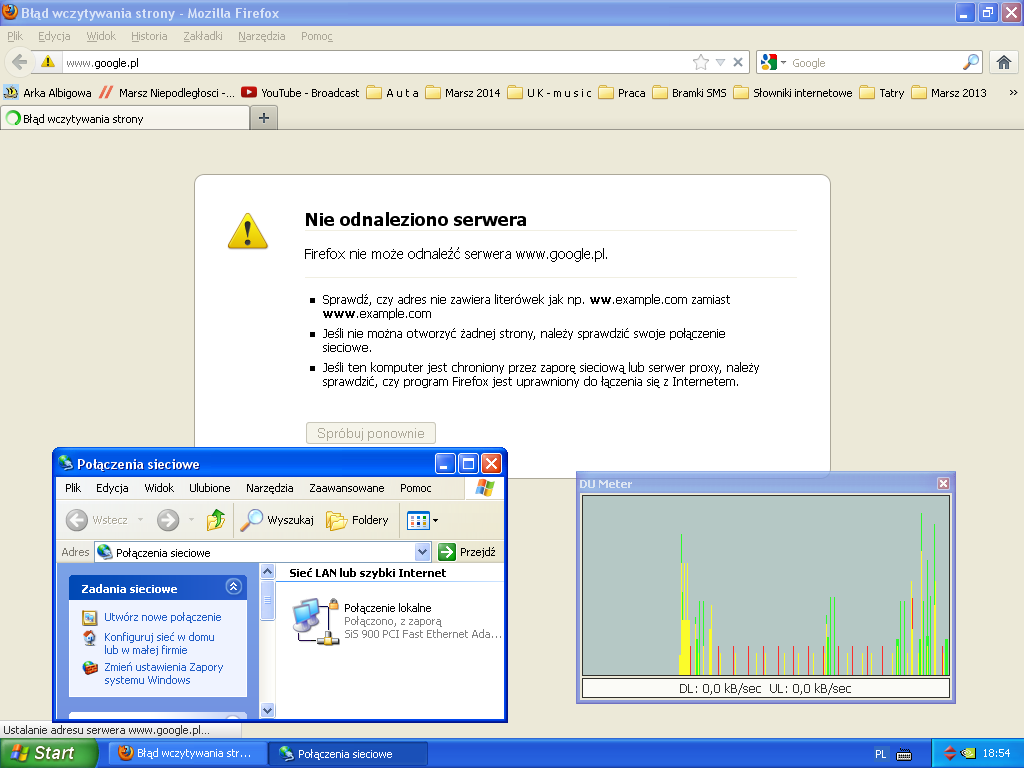Open the Marsz Niepodległości bookmark
The image size is (1024, 768).
coord(167,93)
